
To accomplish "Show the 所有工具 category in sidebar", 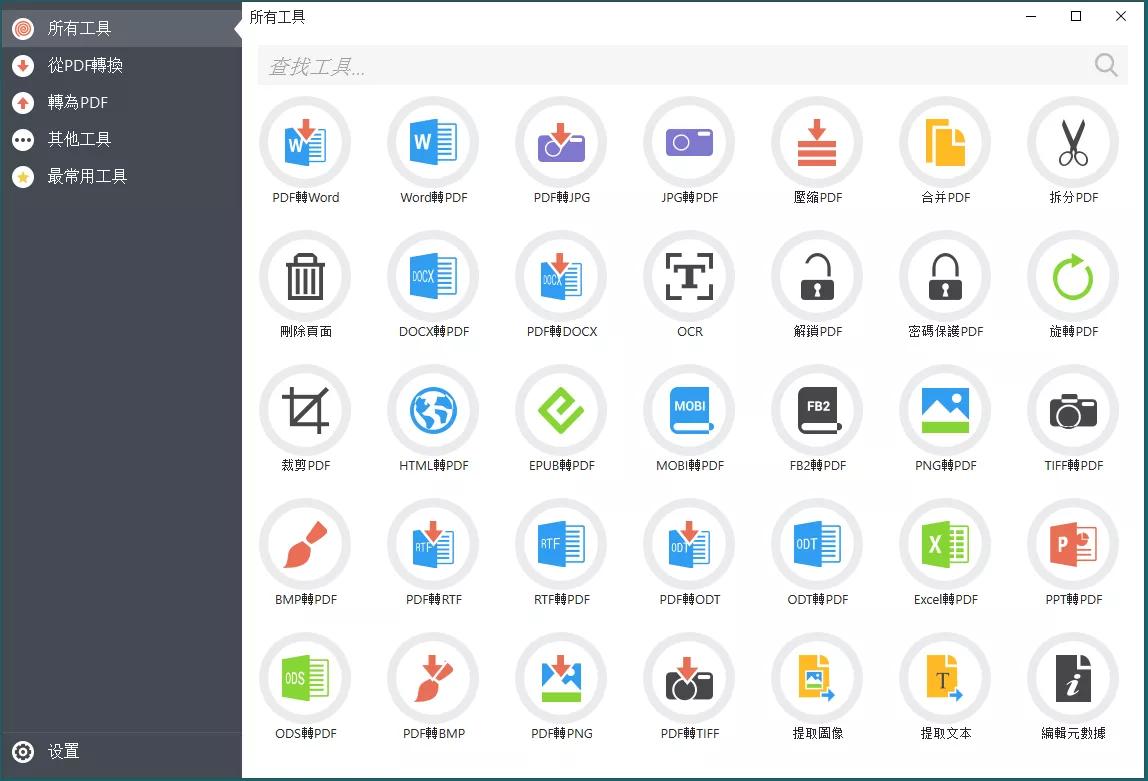I will pyautogui.click(x=121, y=29).
